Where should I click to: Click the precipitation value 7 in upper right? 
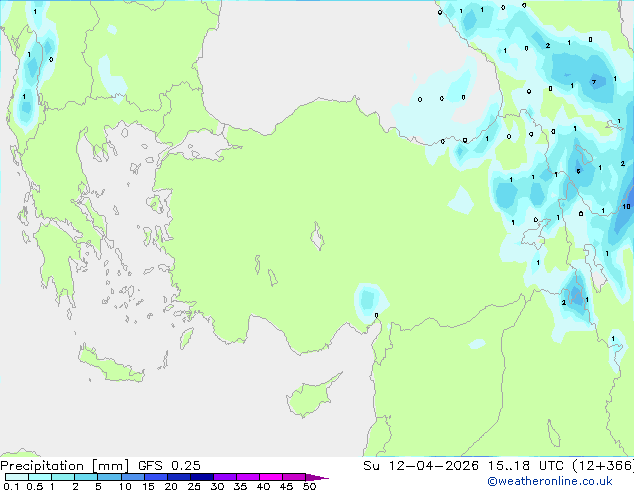[x=594, y=82]
